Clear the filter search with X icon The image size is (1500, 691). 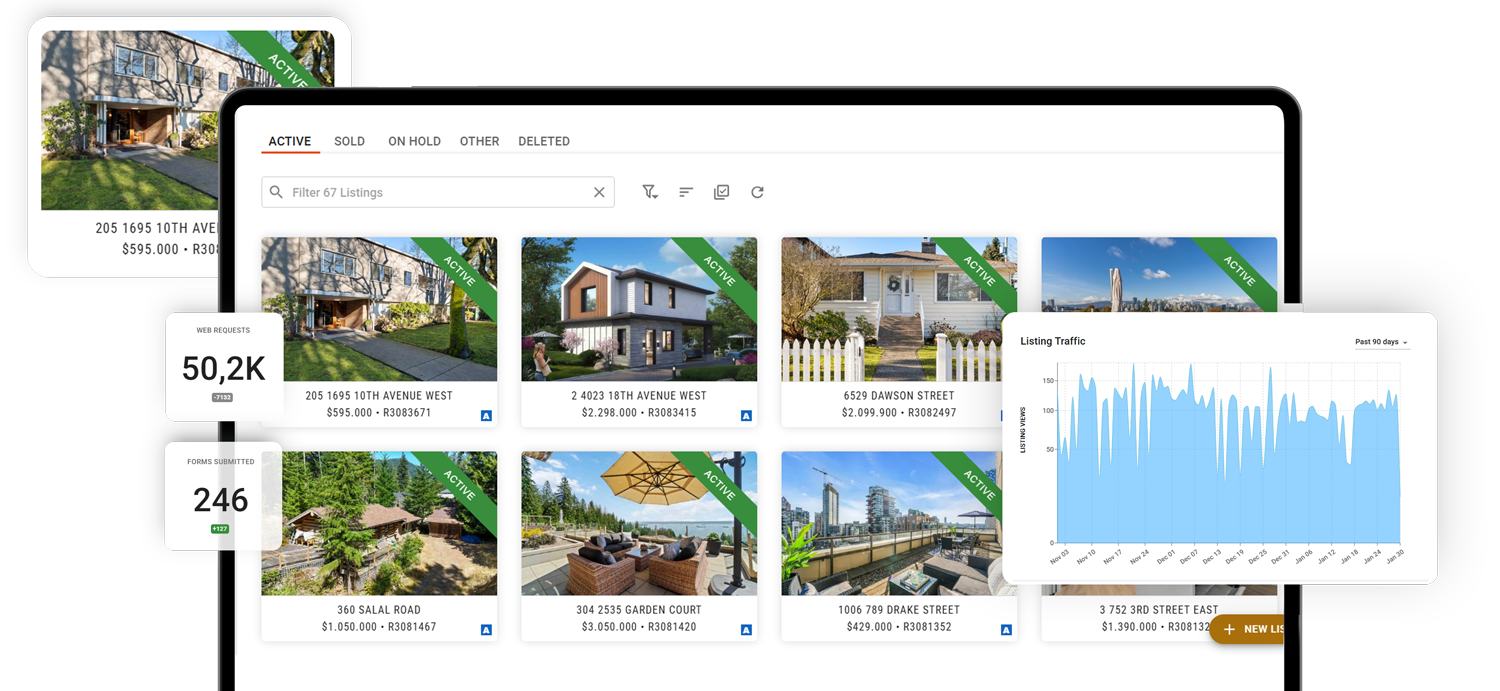point(599,192)
